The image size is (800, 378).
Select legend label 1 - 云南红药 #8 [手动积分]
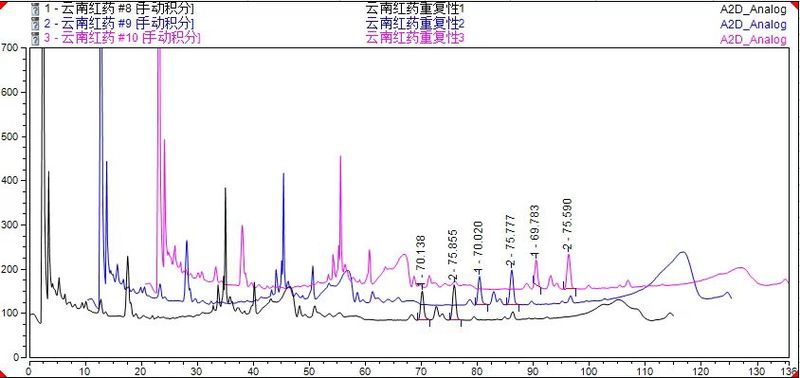(x=118, y=9)
